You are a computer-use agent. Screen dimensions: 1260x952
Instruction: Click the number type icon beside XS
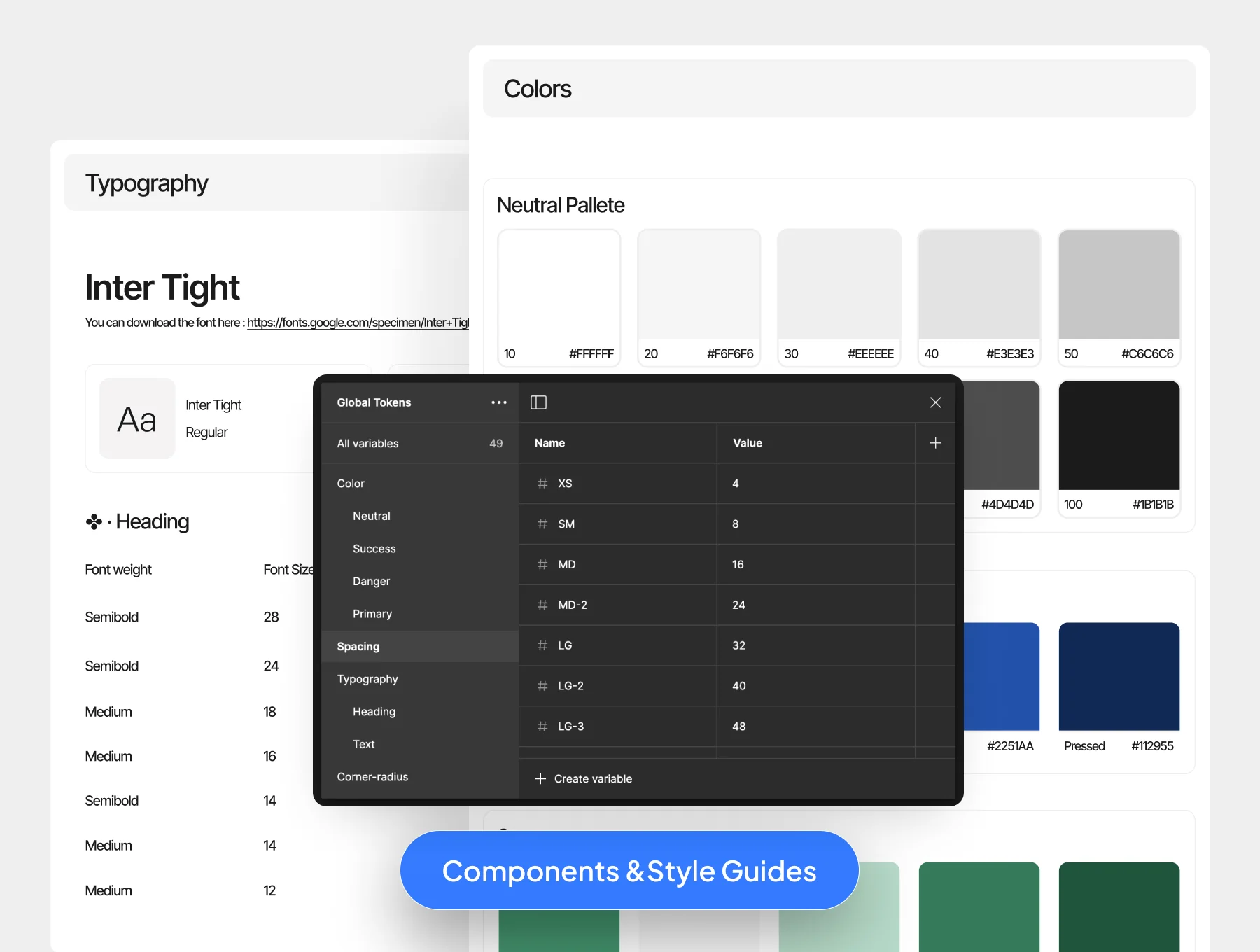pyautogui.click(x=542, y=484)
